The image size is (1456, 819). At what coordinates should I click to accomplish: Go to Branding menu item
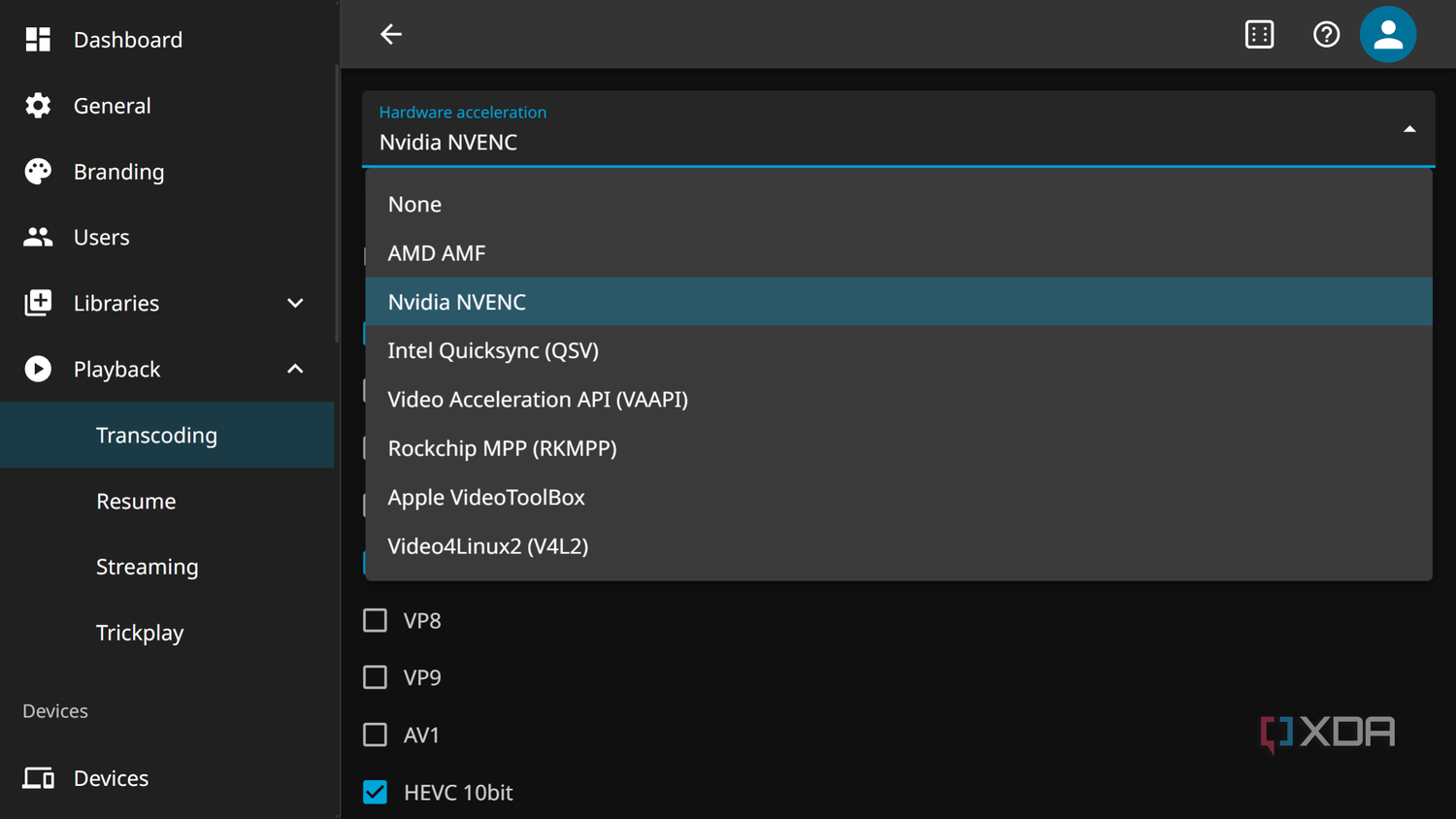(x=167, y=172)
